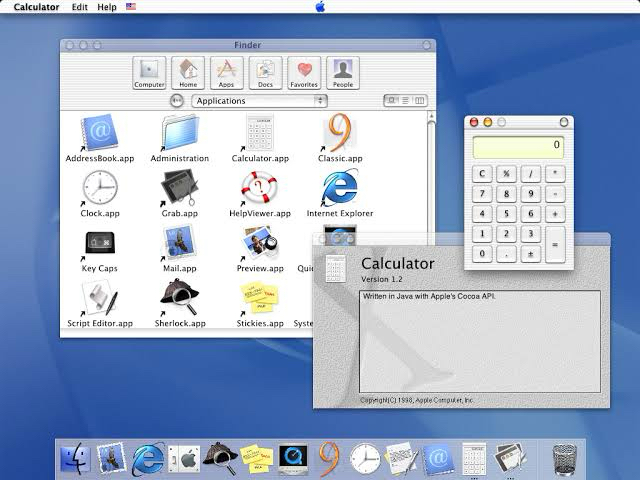Switch Finder to column view mode
640x480 pixels.
point(419,101)
